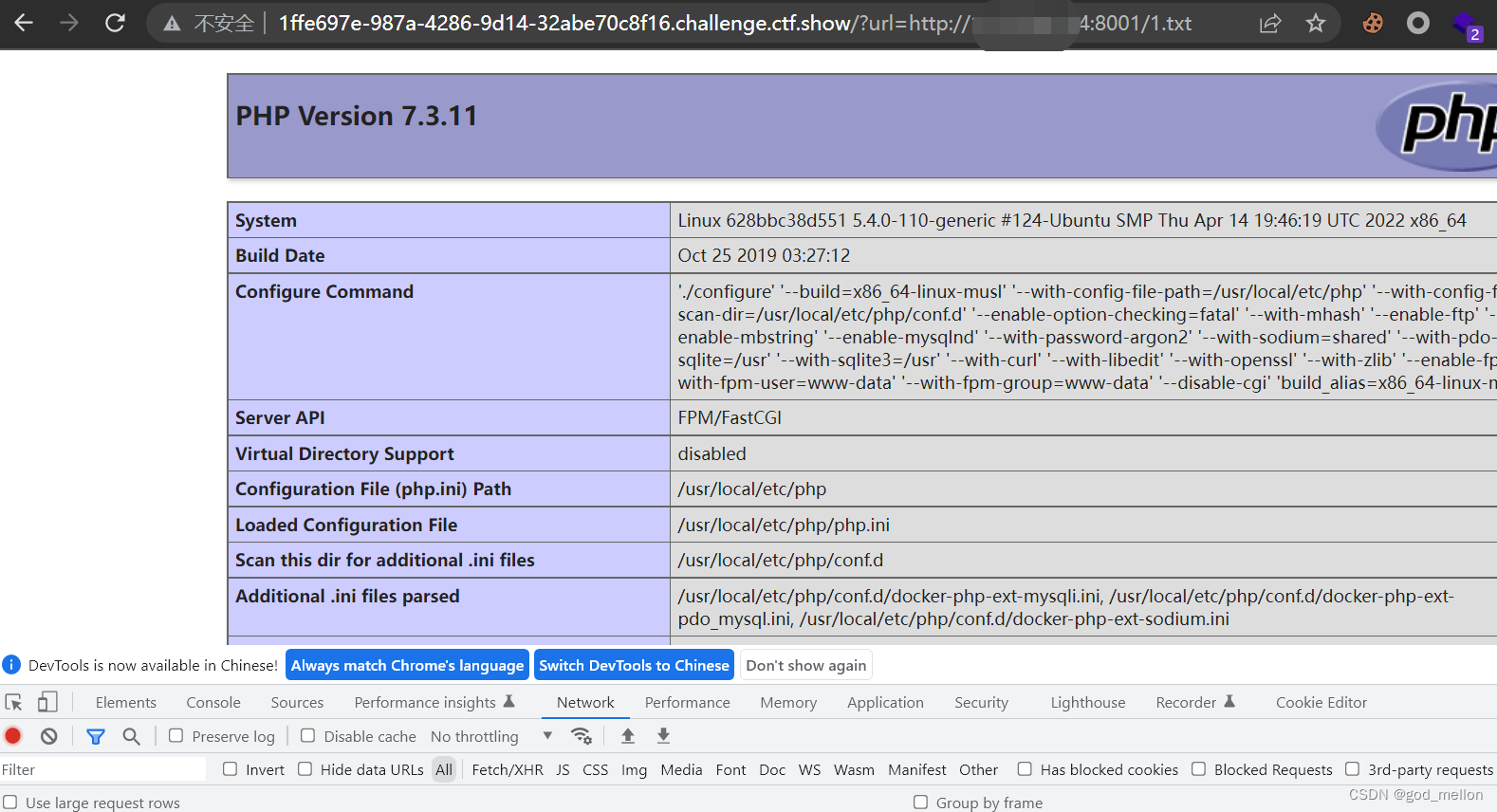Screen dimensions: 1497x812
Task: Check Blocked Requests option
Action: click(x=1199, y=769)
